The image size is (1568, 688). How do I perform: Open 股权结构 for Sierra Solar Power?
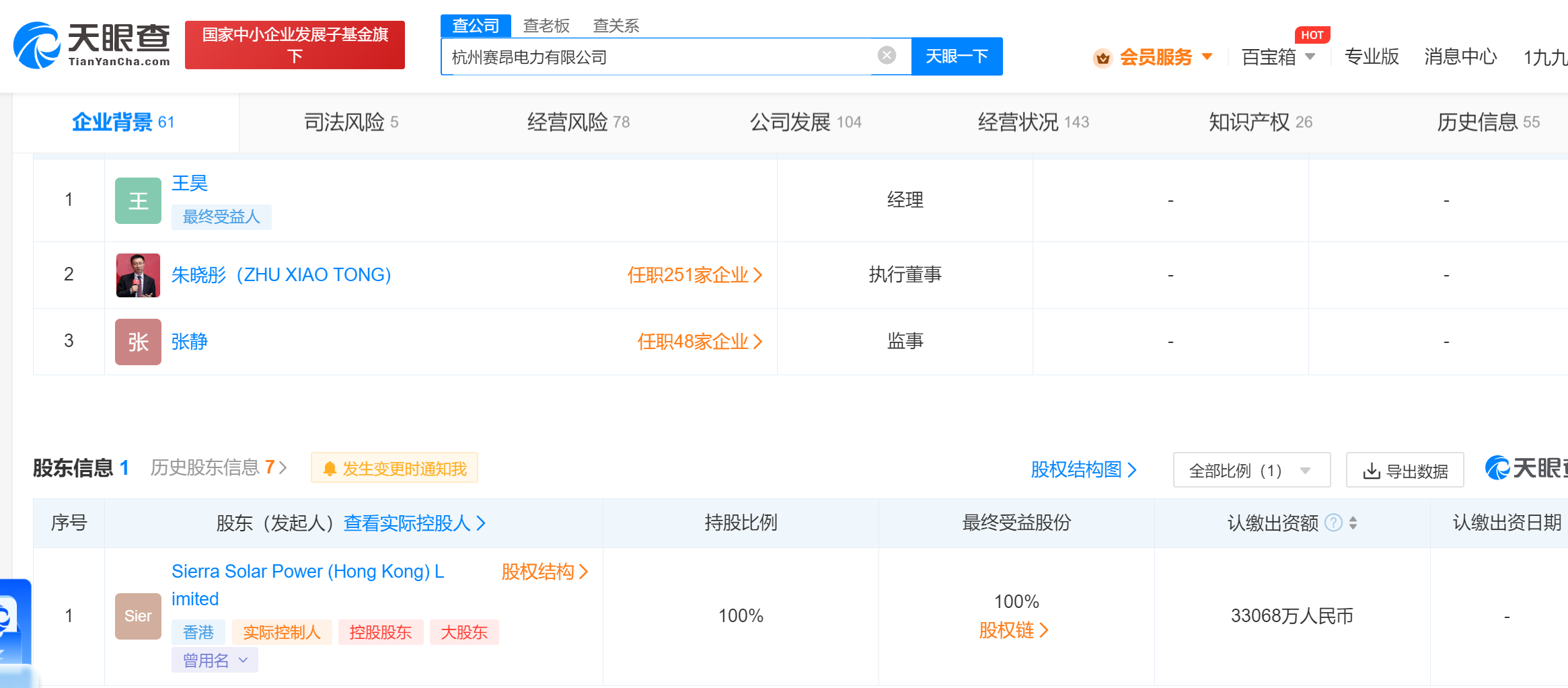pyautogui.click(x=545, y=572)
